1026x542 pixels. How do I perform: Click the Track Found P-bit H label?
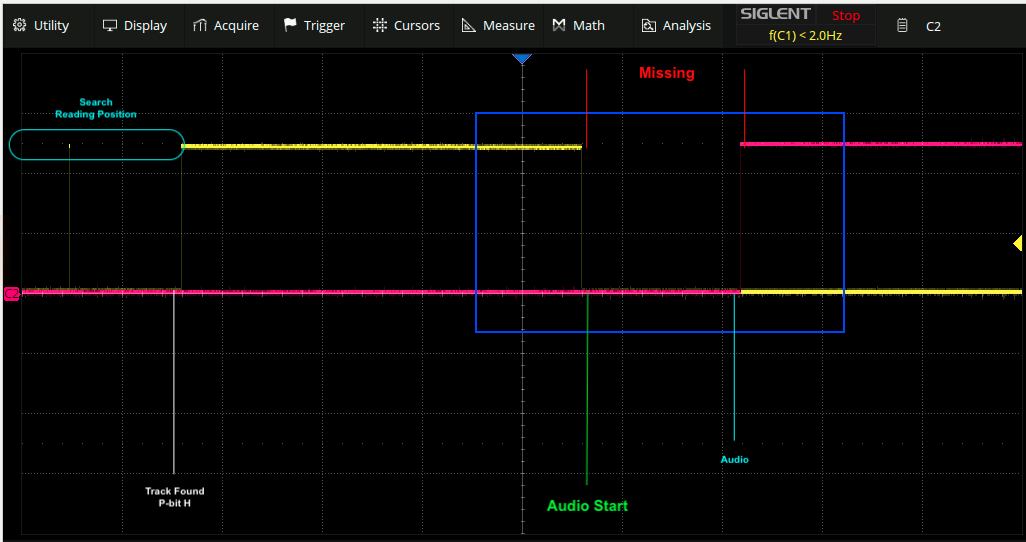(174, 497)
